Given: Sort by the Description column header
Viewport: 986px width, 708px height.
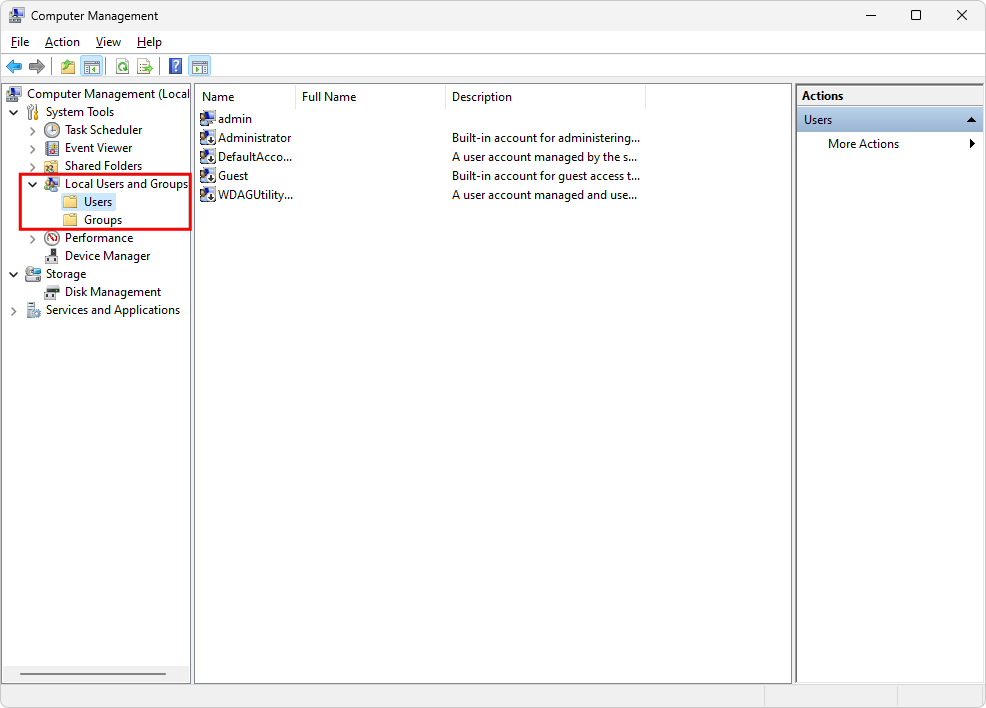Looking at the screenshot, I should tap(546, 97).
